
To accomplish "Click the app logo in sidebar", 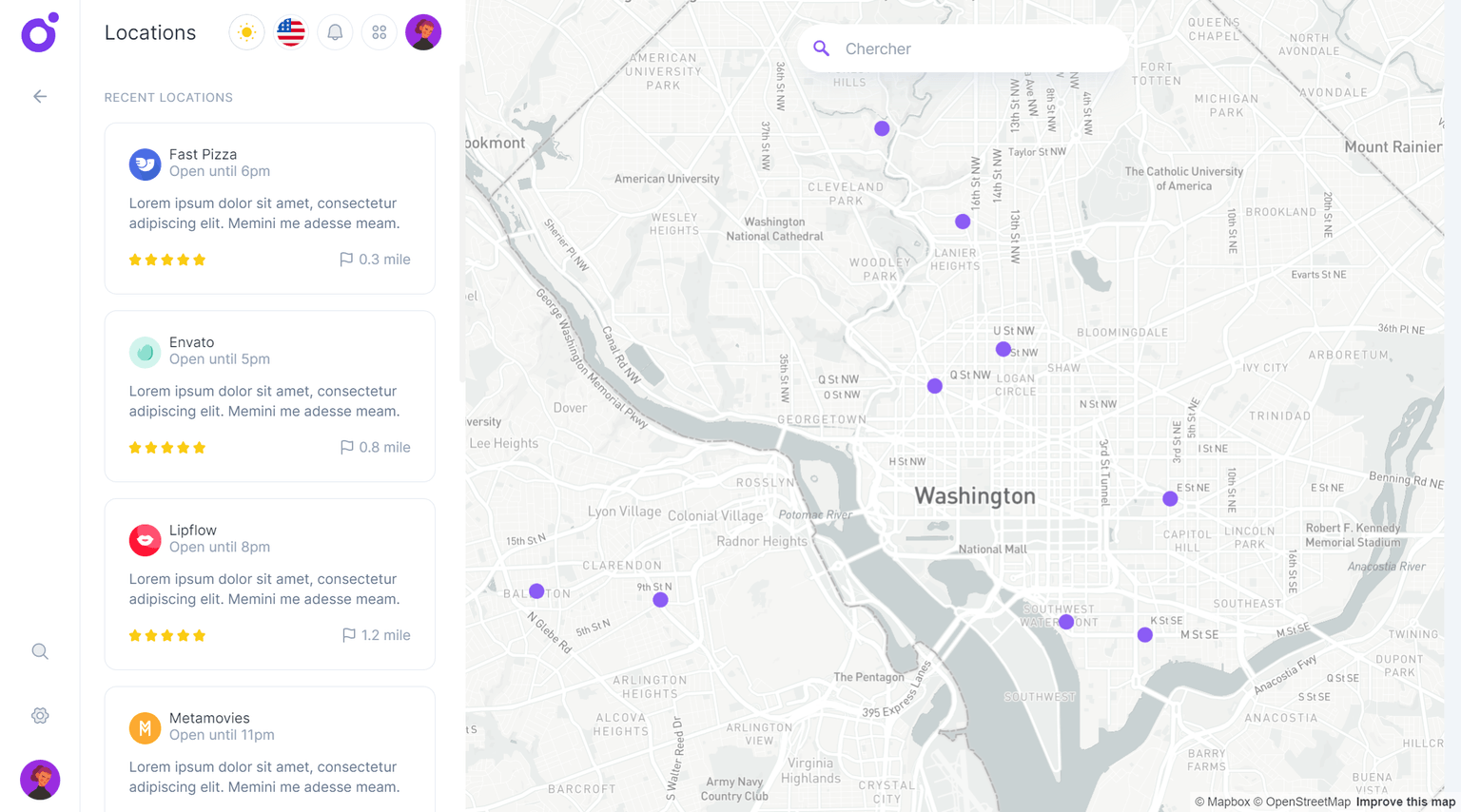I will [39, 32].
